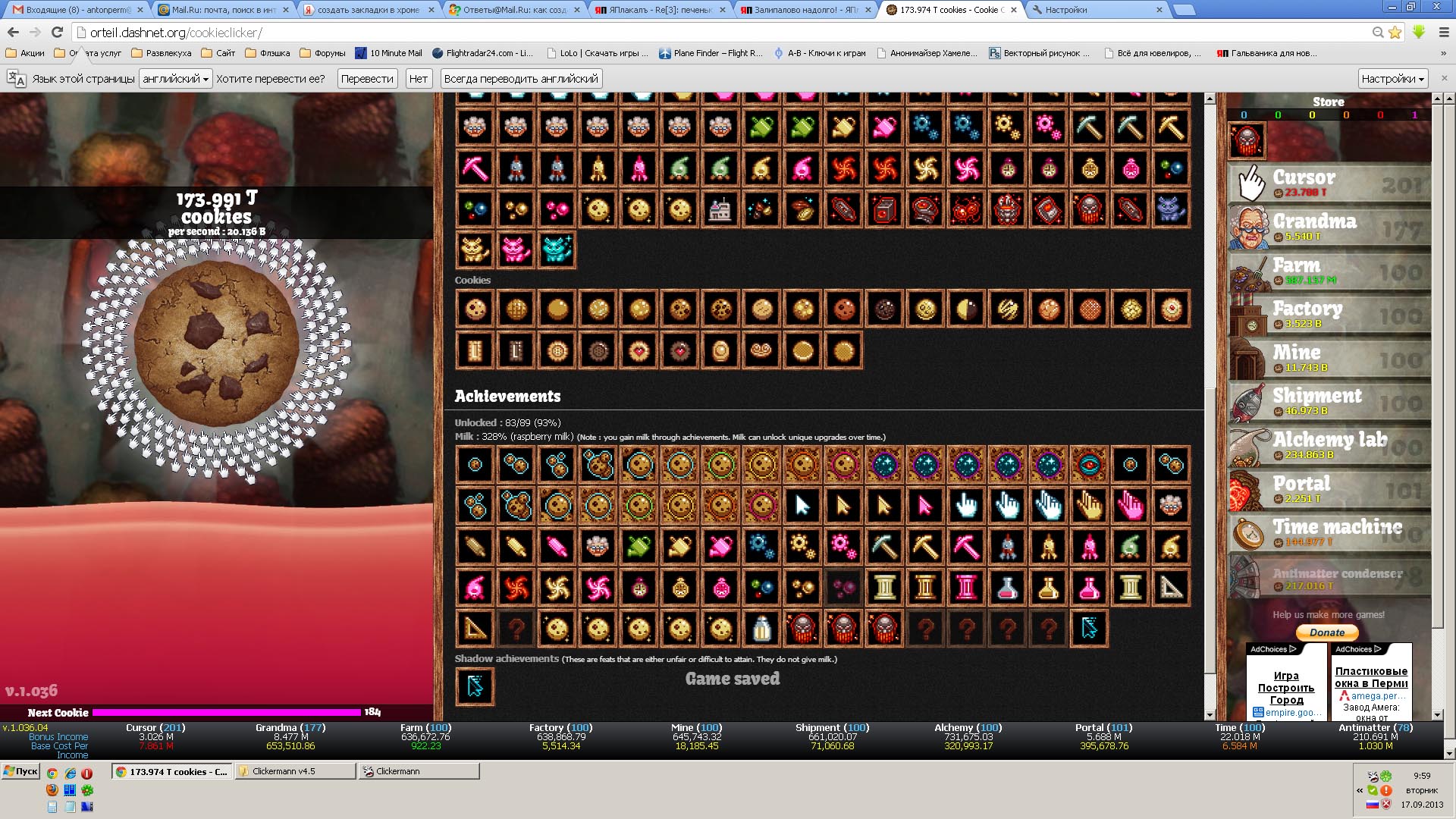Expand the bookmarks bar overflow chevron
This screenshot has height=819, width=1456.
[1444, 53]
